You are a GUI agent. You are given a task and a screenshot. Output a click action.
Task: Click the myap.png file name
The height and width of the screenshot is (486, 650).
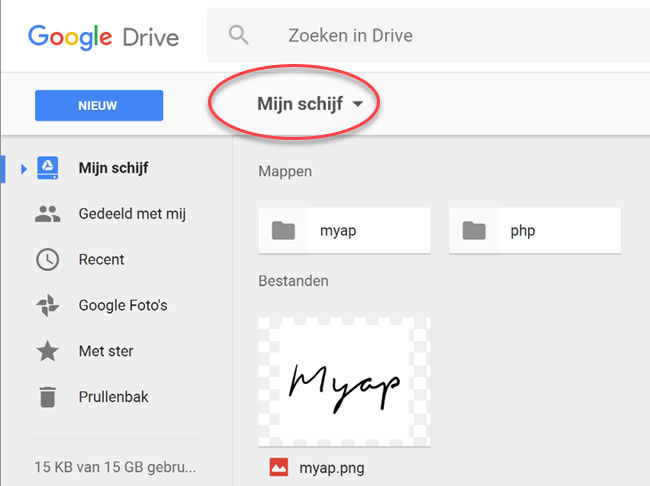(x=332, y=468)
